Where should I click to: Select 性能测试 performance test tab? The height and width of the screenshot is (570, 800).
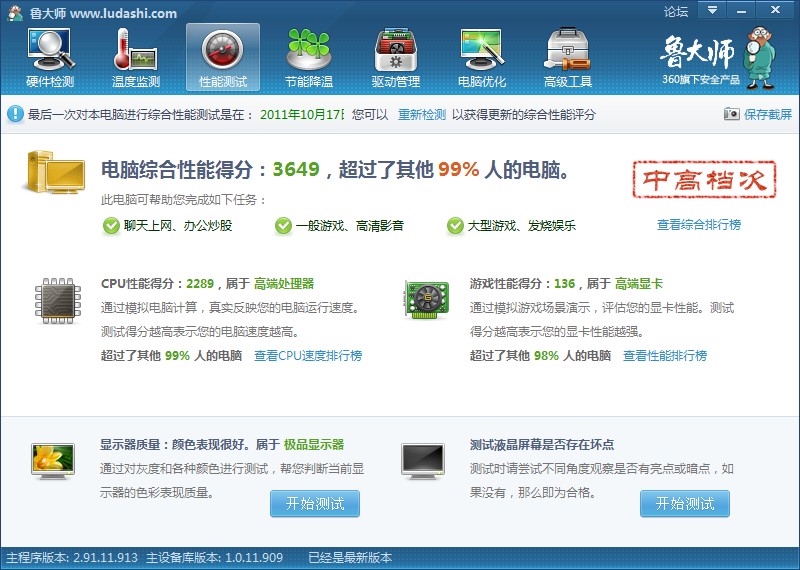point(223,58)
